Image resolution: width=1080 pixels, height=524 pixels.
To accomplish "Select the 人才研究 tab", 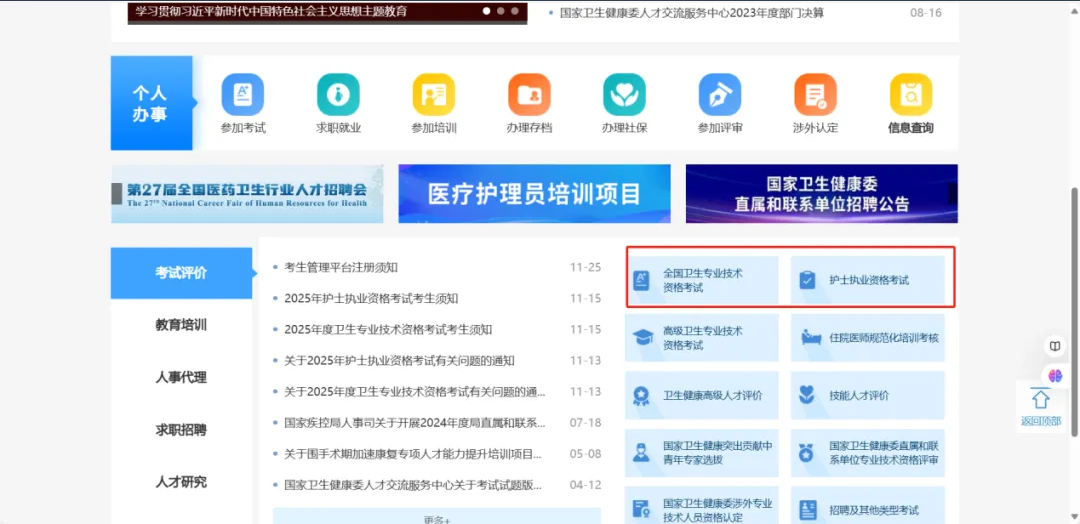I will [x=181, y=482].
